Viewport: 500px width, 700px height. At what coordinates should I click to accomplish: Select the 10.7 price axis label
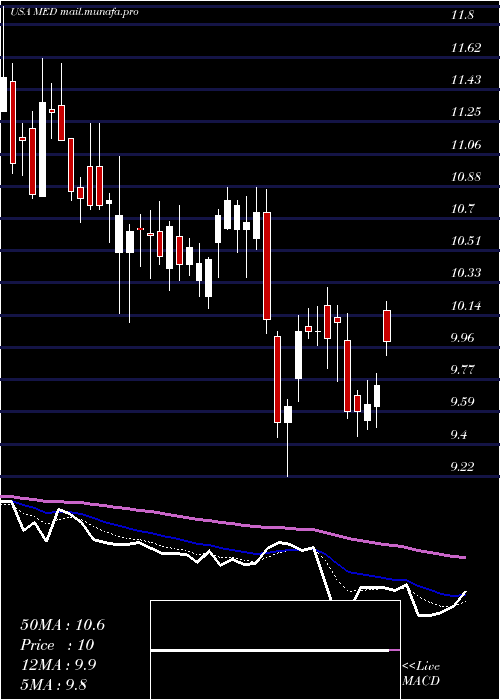coord(462,208)
